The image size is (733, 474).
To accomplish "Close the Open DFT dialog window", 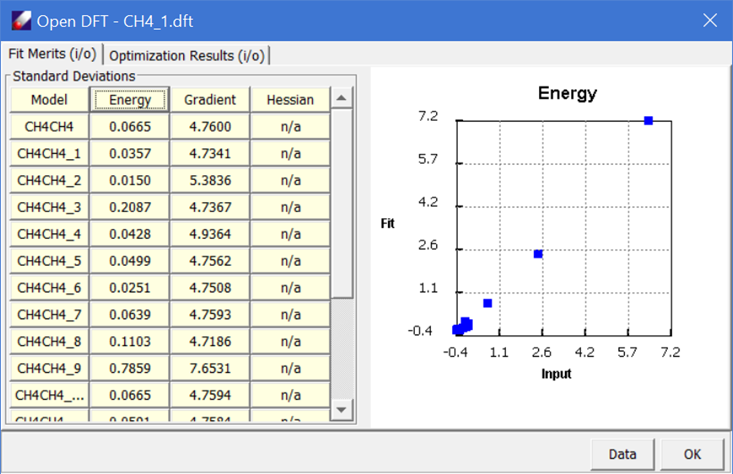I will pyautogui.click(x=710, y=21).
